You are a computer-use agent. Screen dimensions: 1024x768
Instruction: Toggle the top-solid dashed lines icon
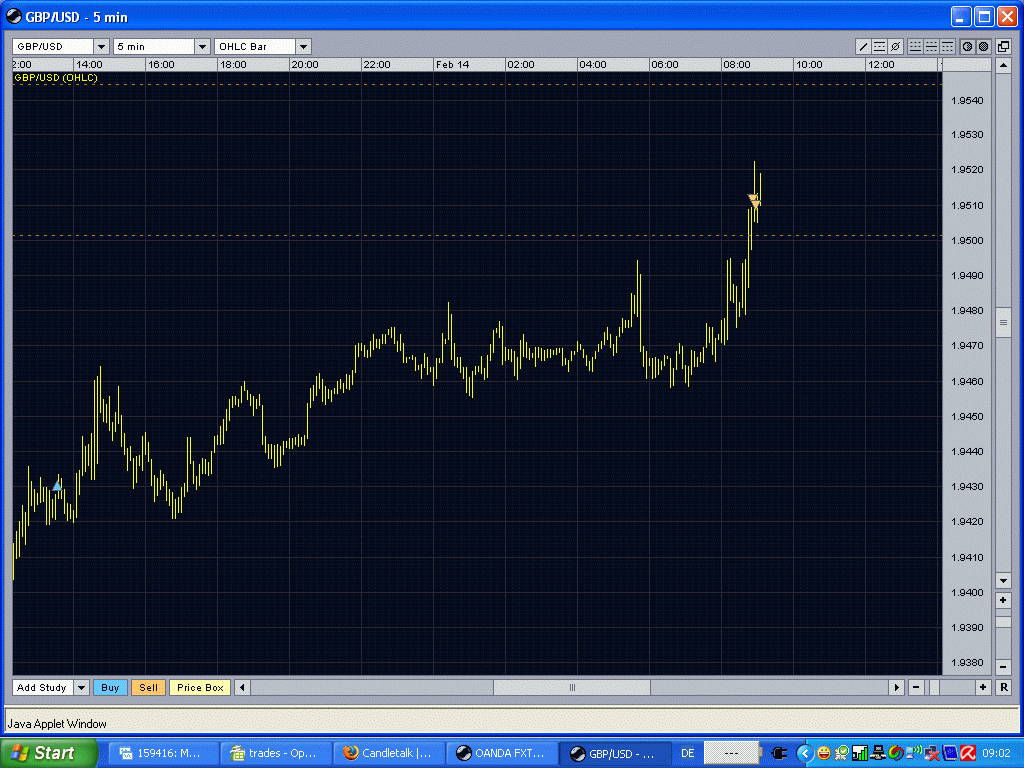tap(947, 46)
